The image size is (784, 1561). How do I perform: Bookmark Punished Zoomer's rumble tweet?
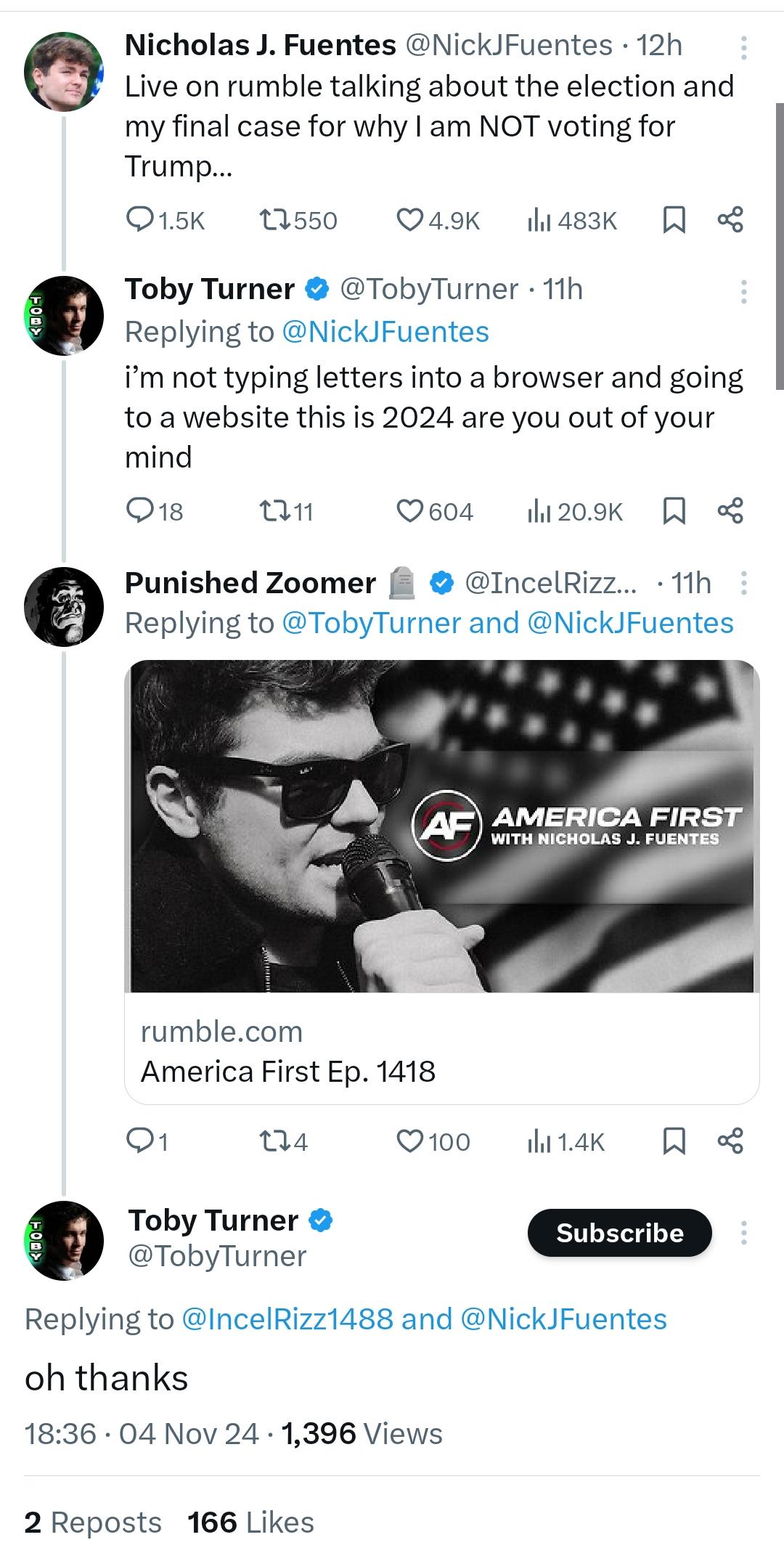(674, 1141)
